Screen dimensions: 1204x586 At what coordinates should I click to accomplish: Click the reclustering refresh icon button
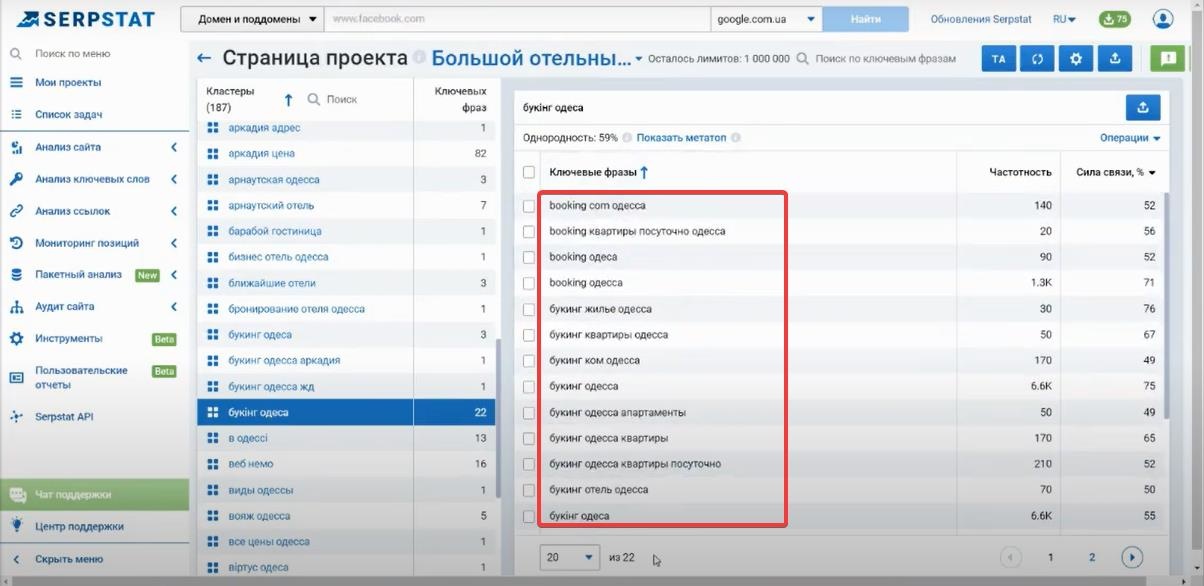1037,59
